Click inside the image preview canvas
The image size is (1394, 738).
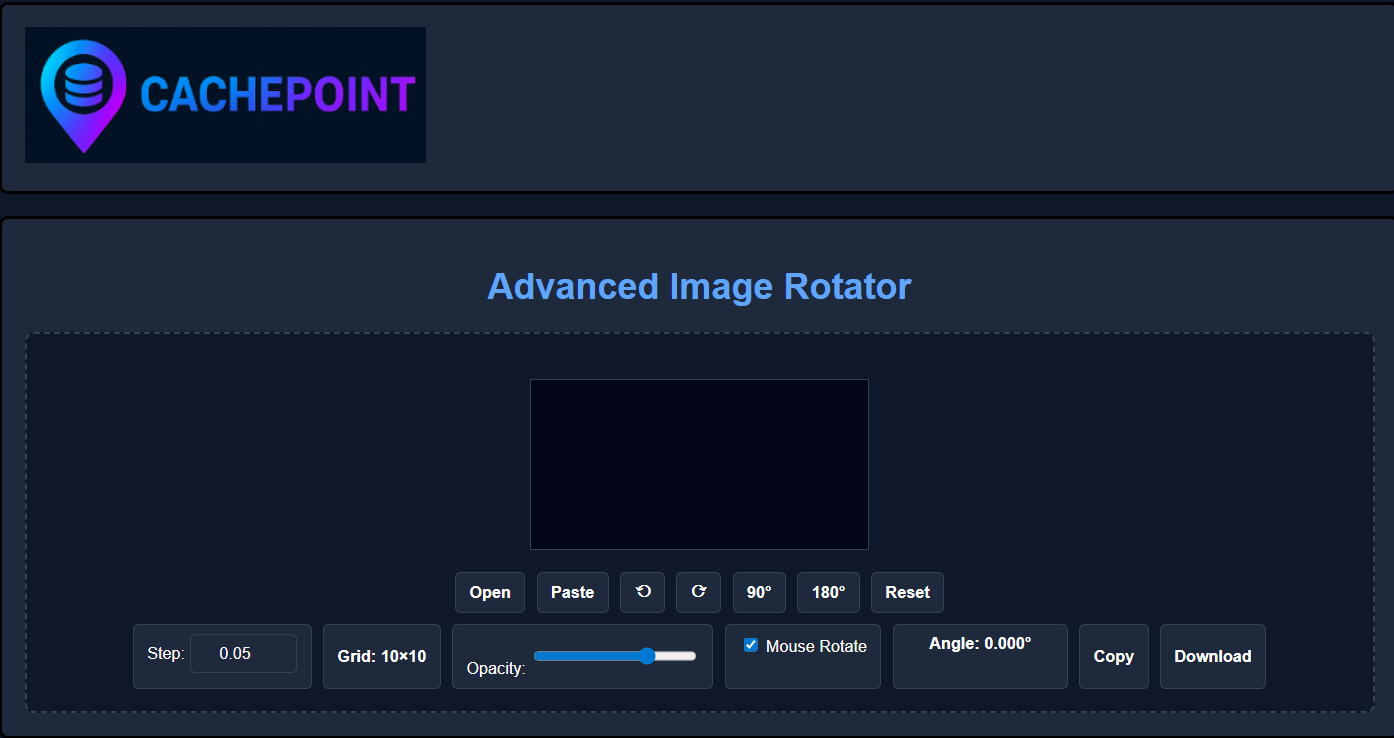(699, 464)
